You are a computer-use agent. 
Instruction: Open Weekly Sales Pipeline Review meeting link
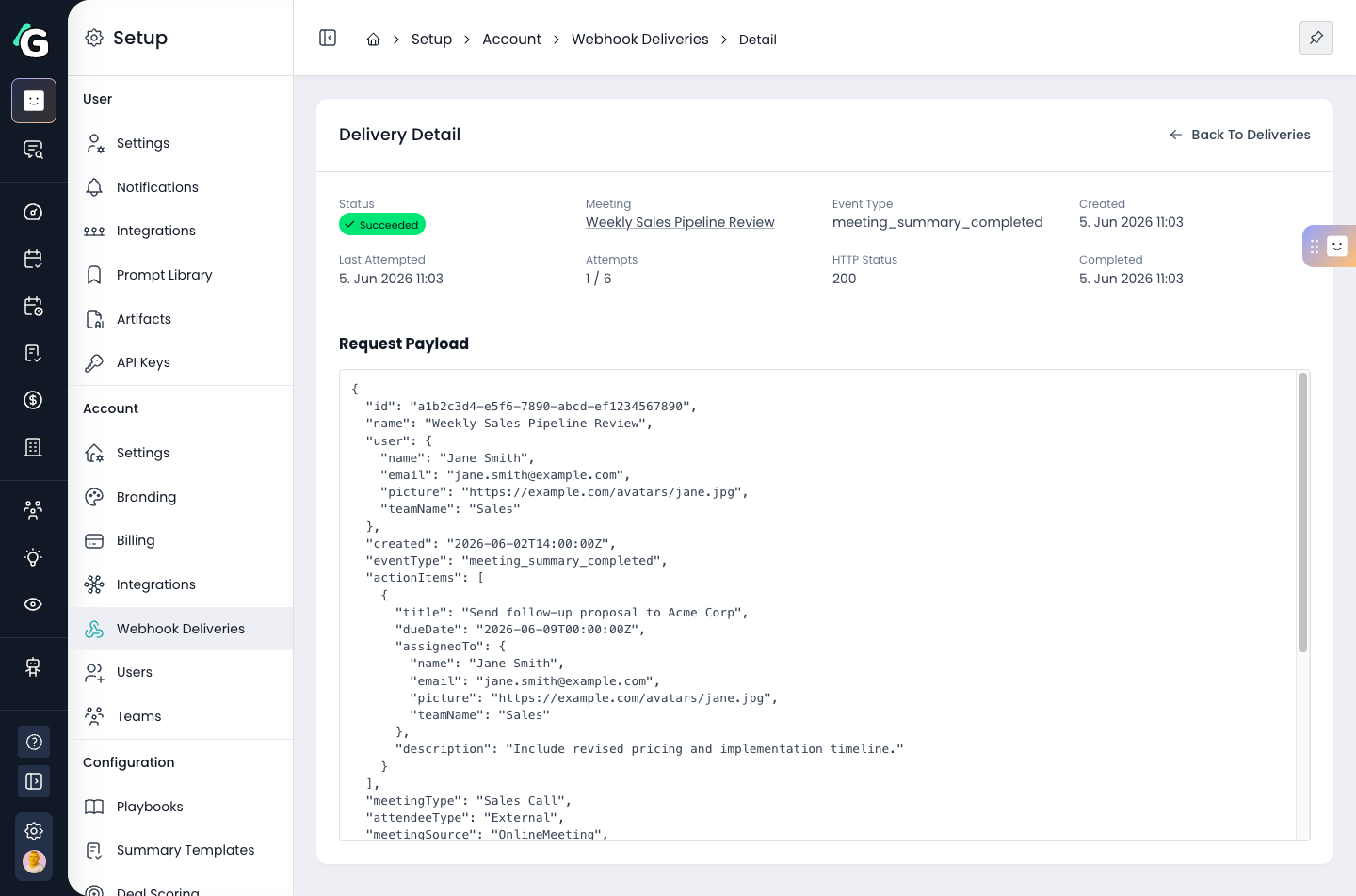[x=680, y=222]
